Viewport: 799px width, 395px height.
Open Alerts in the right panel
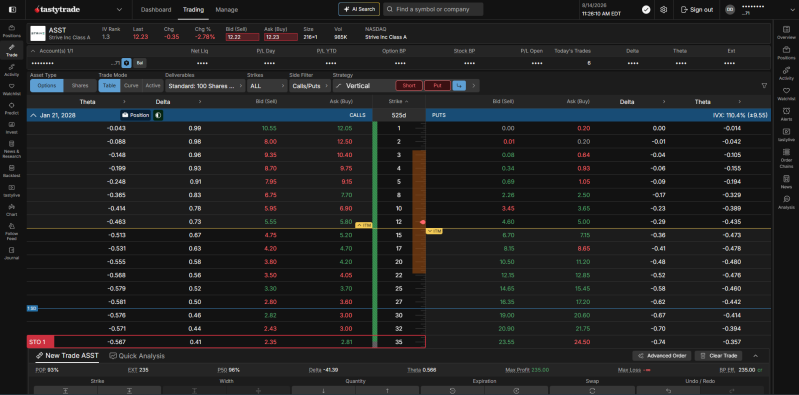(x=786, y=114)
